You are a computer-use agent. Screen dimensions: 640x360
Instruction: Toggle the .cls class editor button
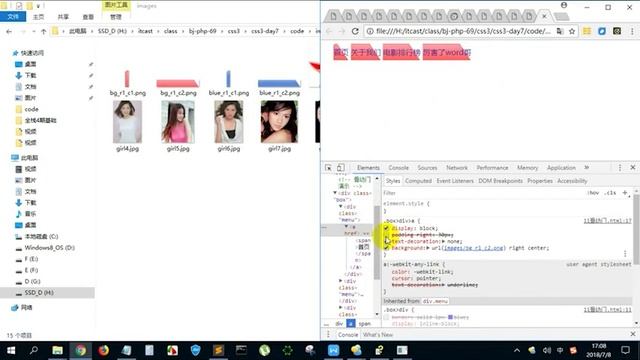611,193
